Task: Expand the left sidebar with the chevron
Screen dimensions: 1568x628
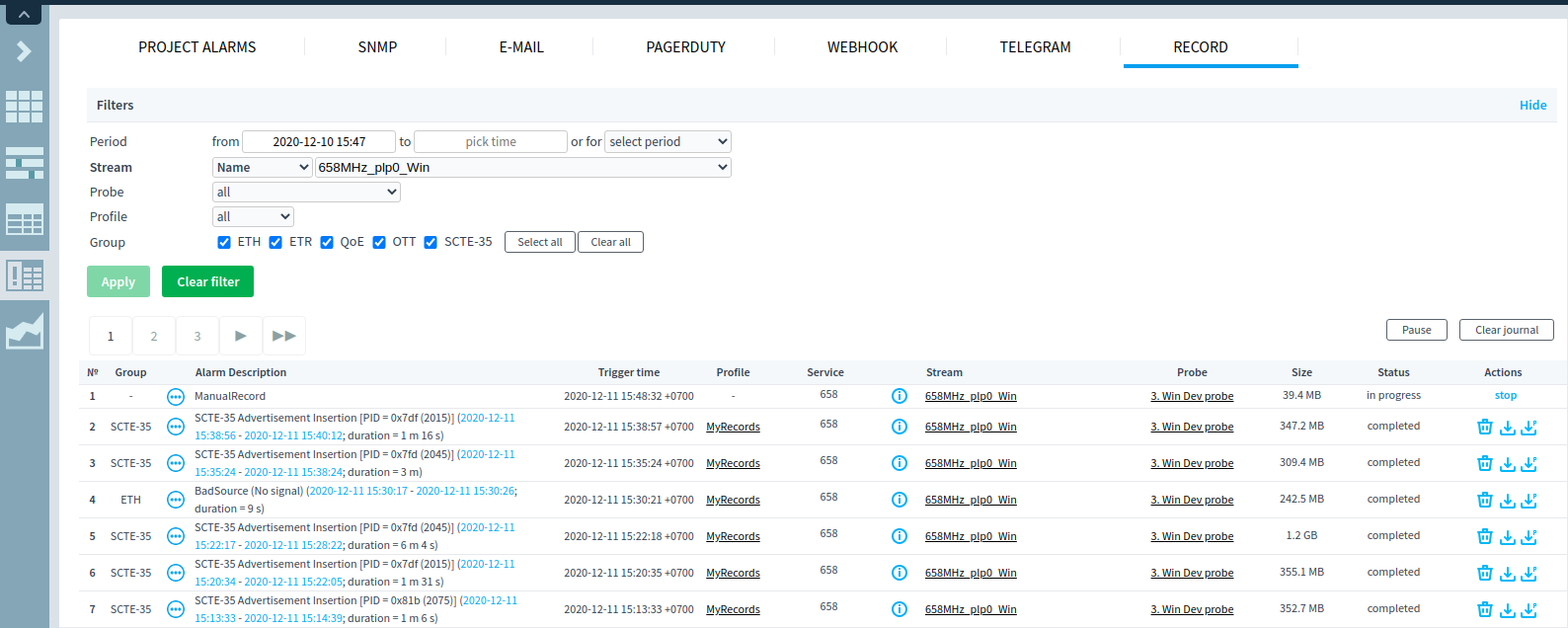Action: click(25, 51)
